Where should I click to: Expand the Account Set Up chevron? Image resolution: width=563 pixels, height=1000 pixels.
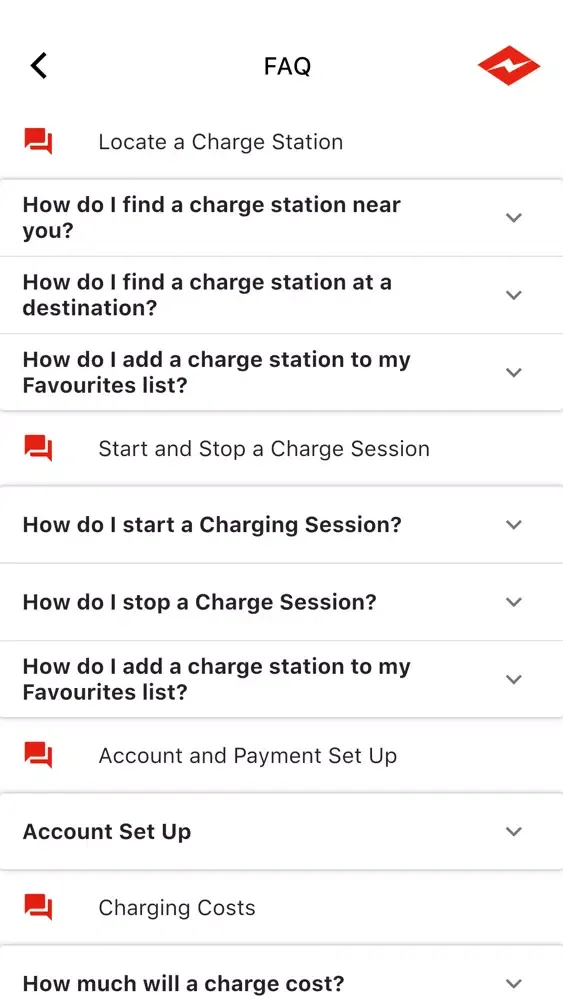click(x=514, y=832)
